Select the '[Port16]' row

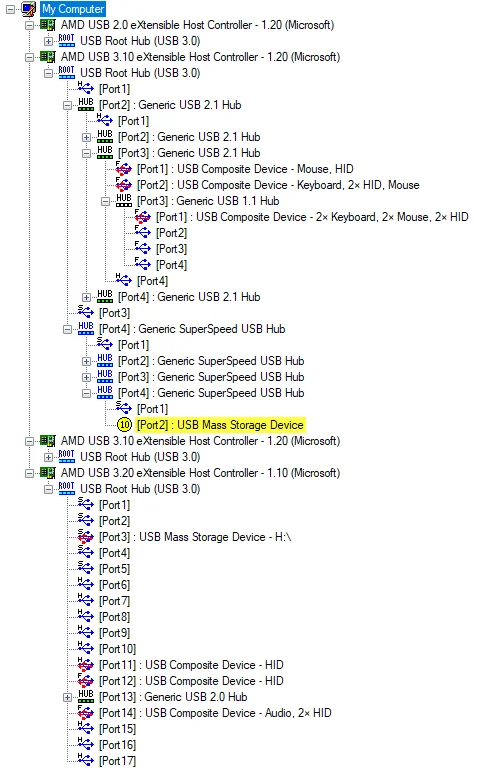click(x=118, y=745)
